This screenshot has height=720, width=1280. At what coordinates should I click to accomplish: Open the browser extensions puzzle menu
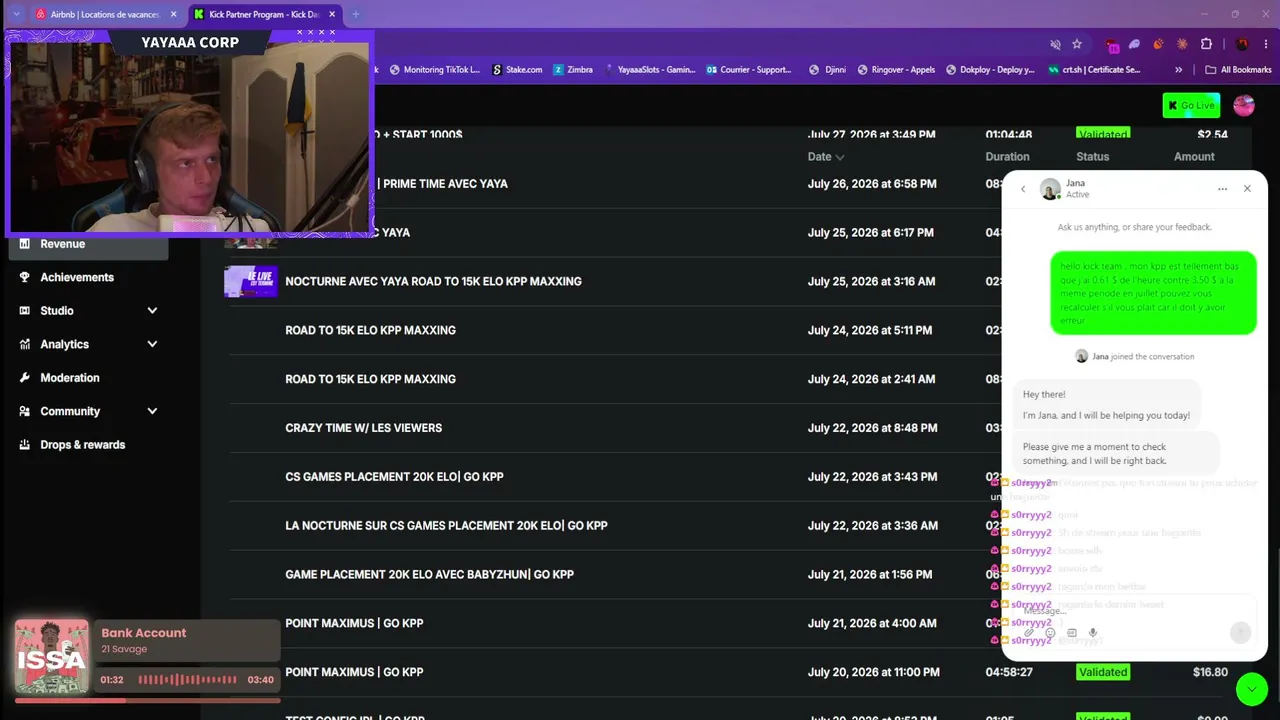click(x=1206, y=44)
